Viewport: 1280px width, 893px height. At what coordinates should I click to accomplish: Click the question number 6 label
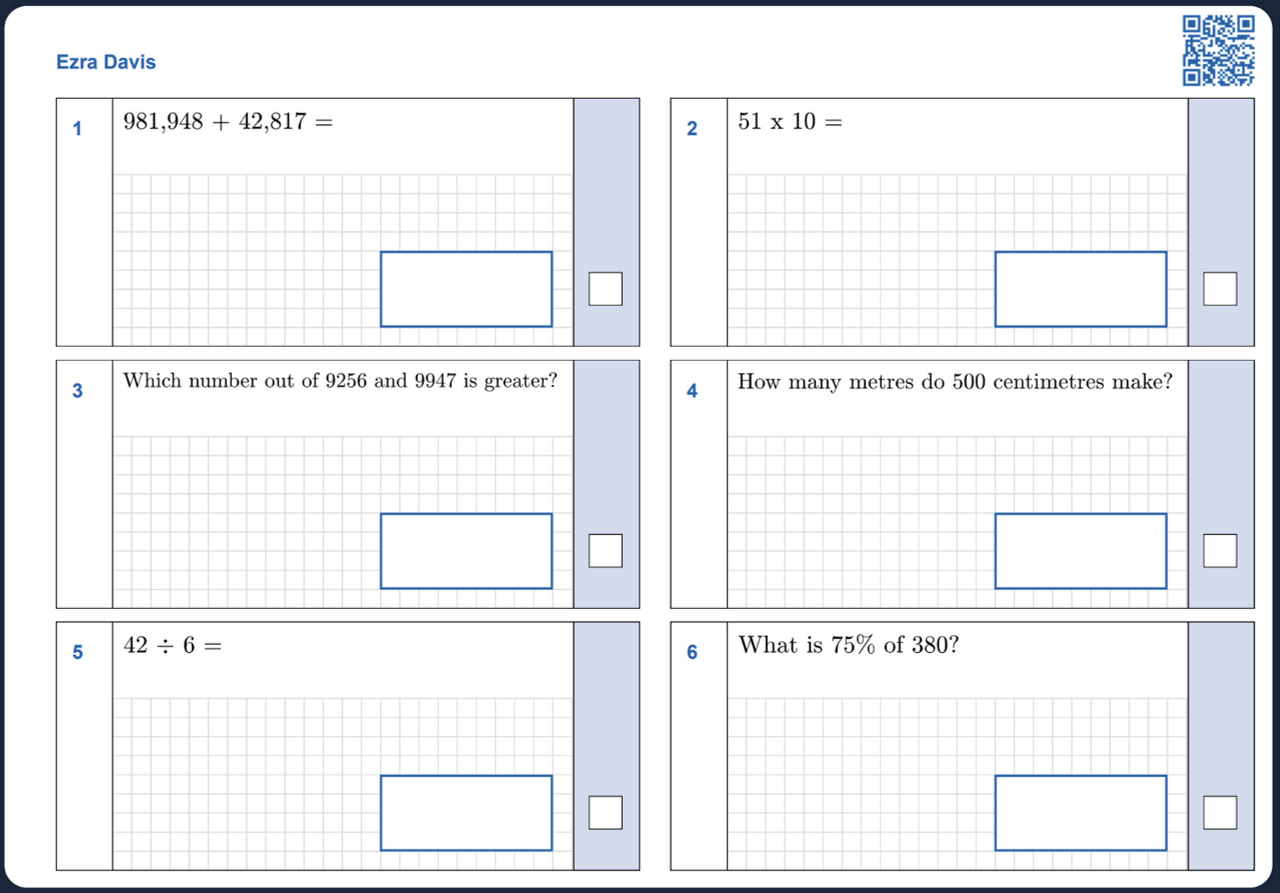click(692, 653)
